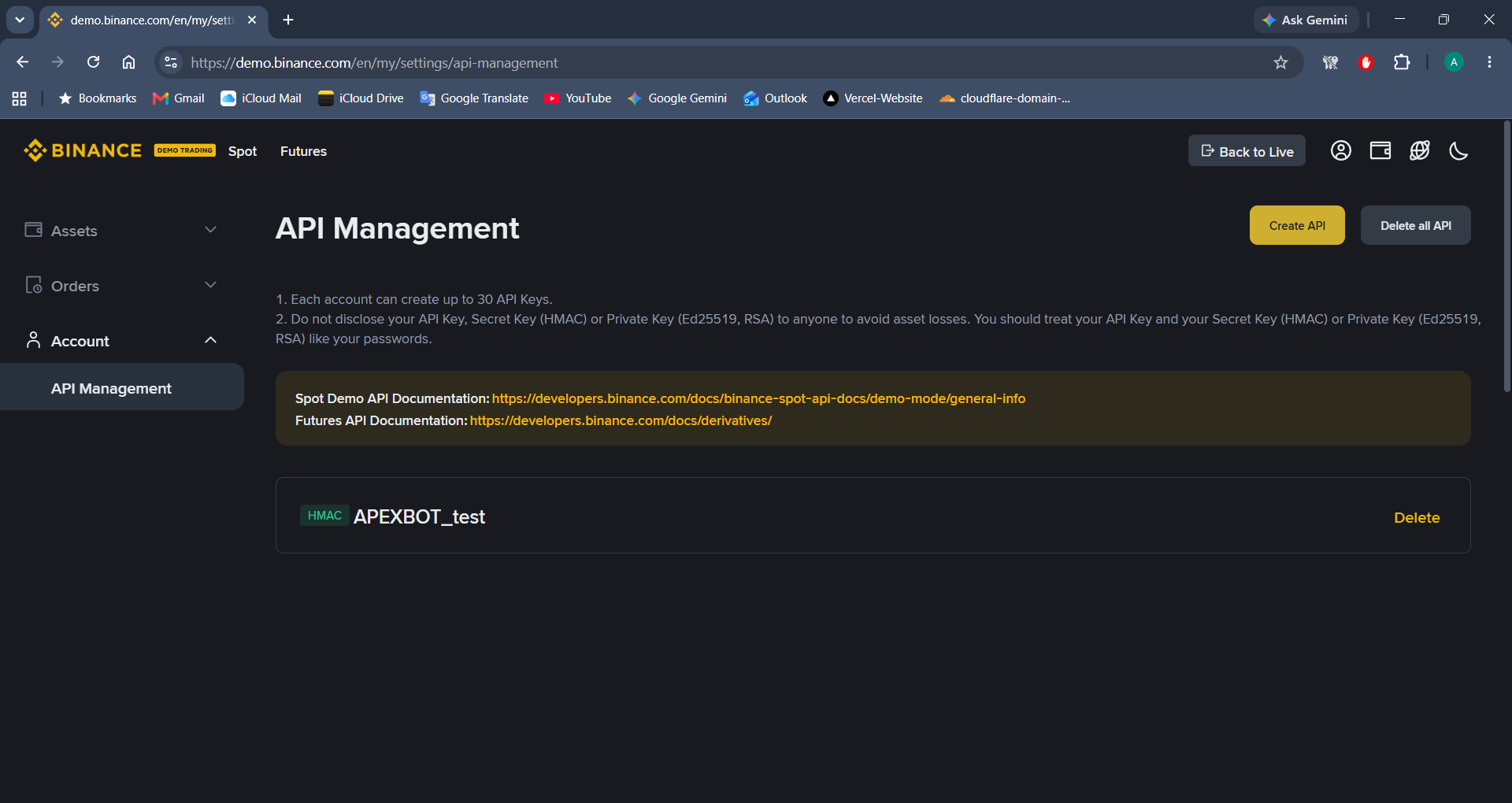Open Chrome profile avatar A
The width and height of the screenshot is (1512, 803).
coord(1454,62)
